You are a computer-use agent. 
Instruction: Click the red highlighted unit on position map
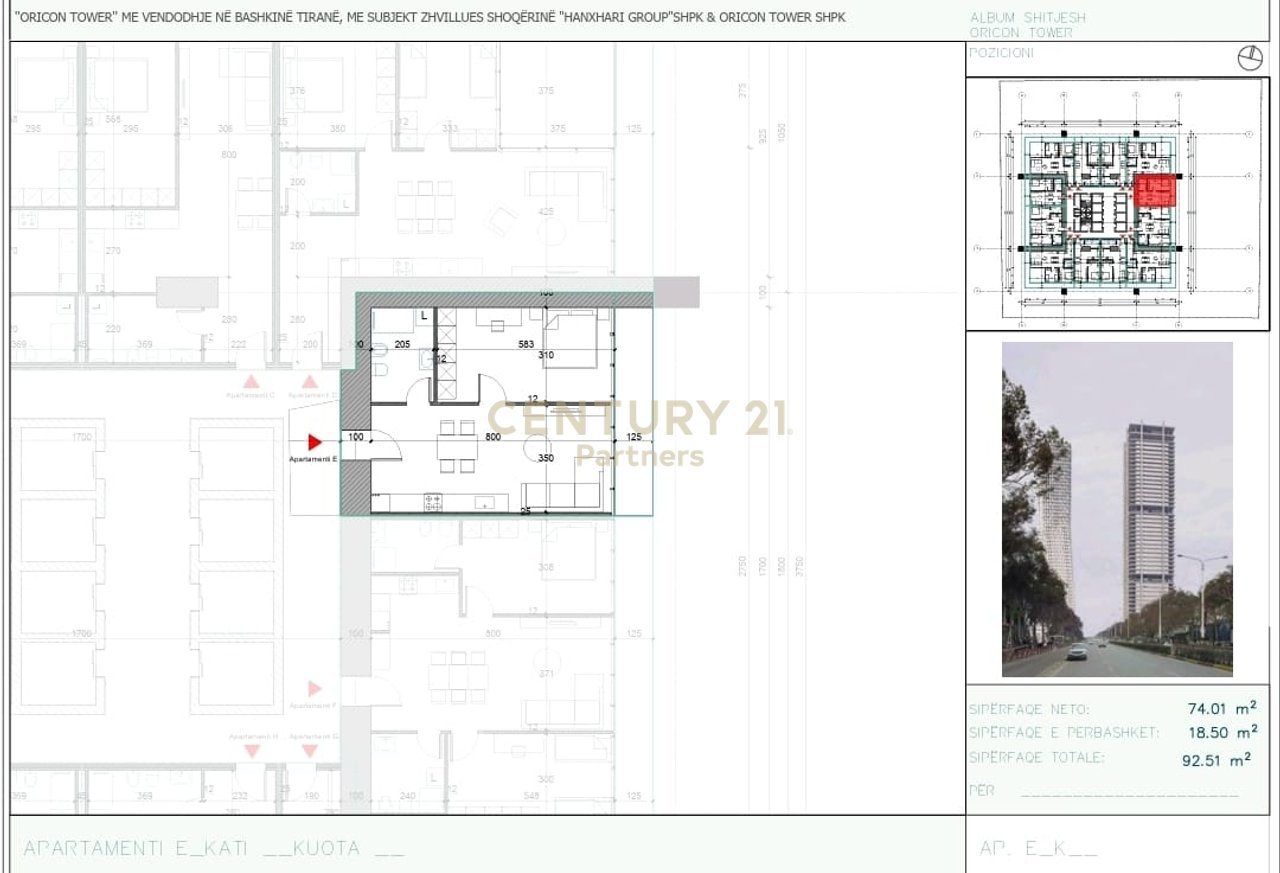(x=1155, y=189)
